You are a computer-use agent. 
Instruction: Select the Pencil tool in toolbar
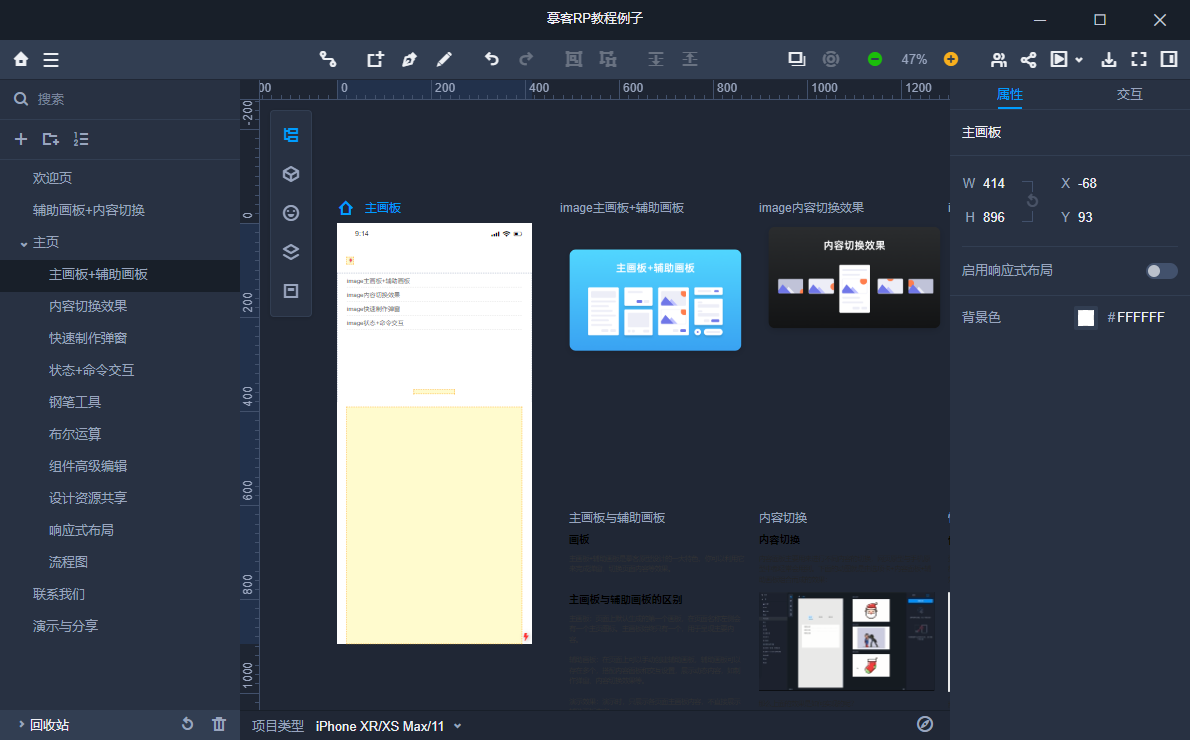click(444, 59)
